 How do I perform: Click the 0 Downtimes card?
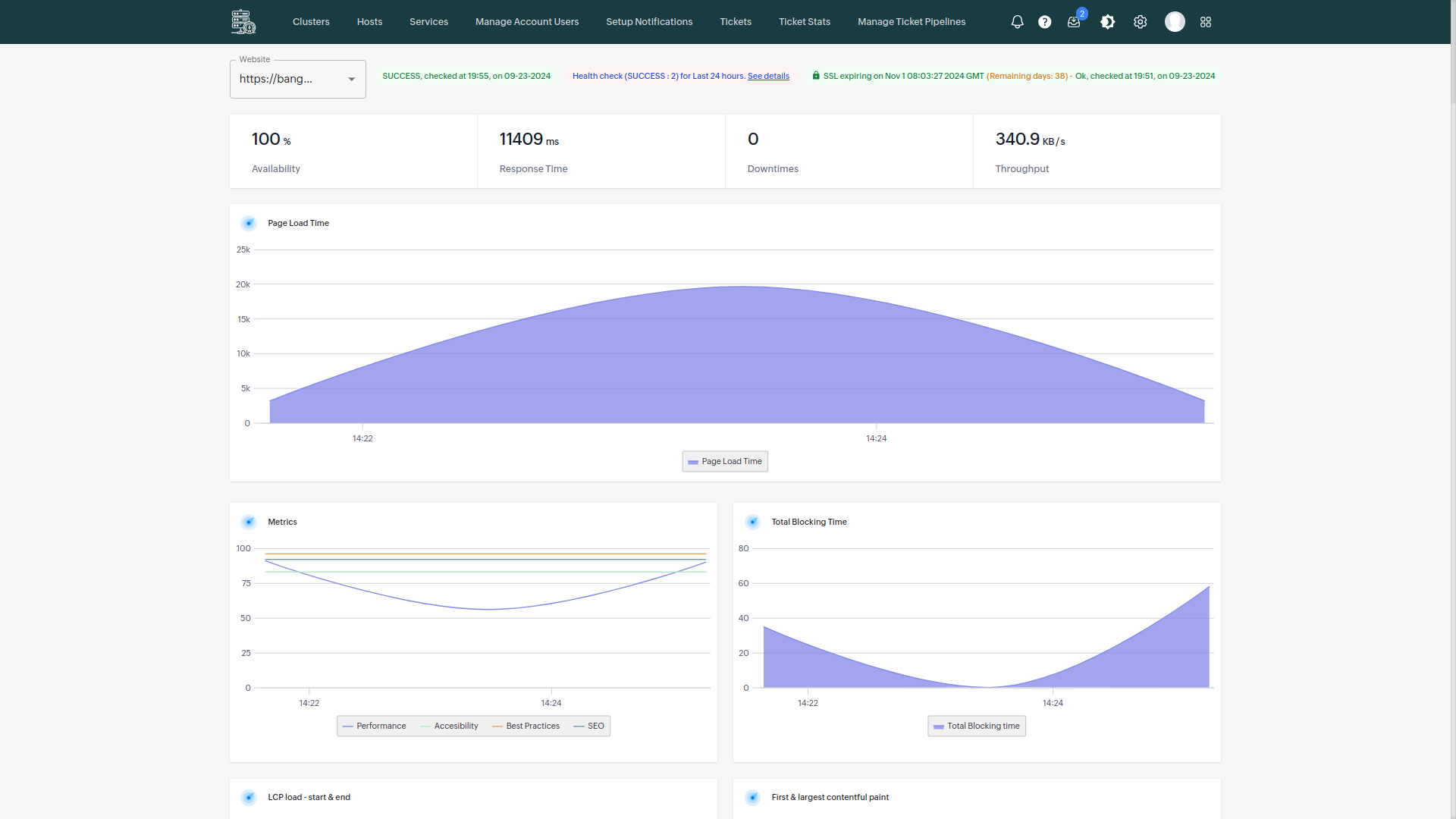[x=849, y=151]
